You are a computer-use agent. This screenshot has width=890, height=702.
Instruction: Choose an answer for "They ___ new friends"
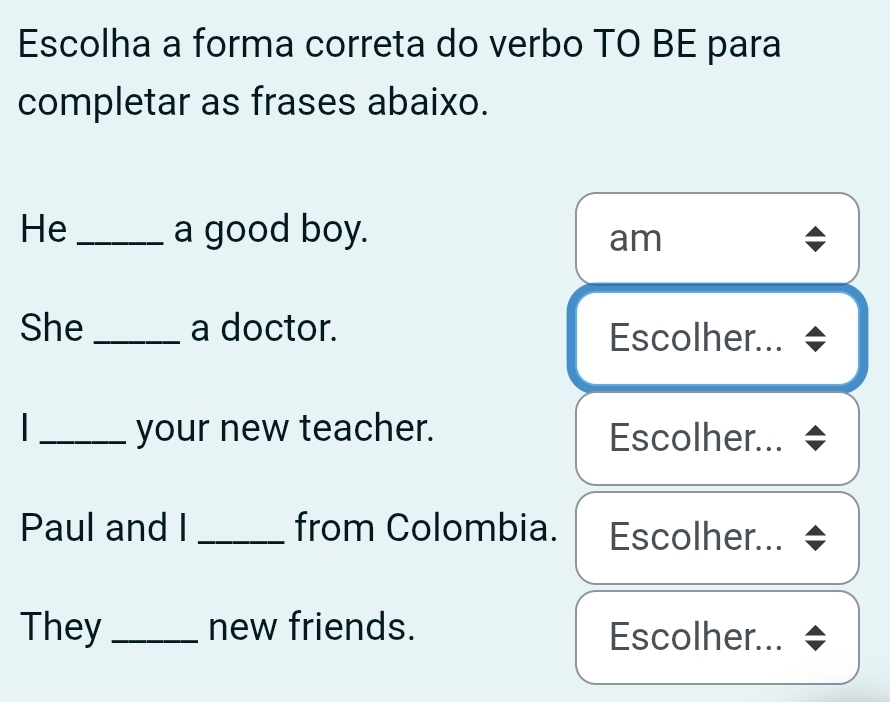pos(716,637)
